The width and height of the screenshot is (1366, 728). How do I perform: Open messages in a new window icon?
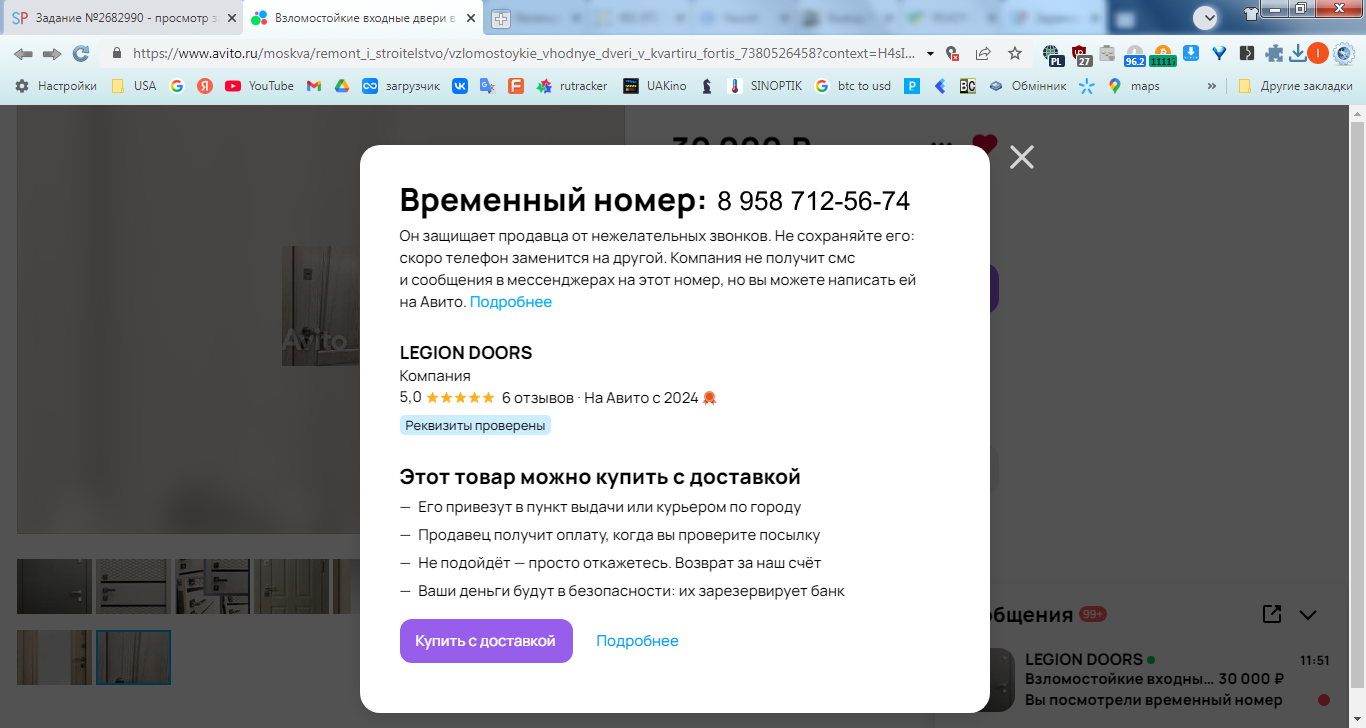(1272, 614)
